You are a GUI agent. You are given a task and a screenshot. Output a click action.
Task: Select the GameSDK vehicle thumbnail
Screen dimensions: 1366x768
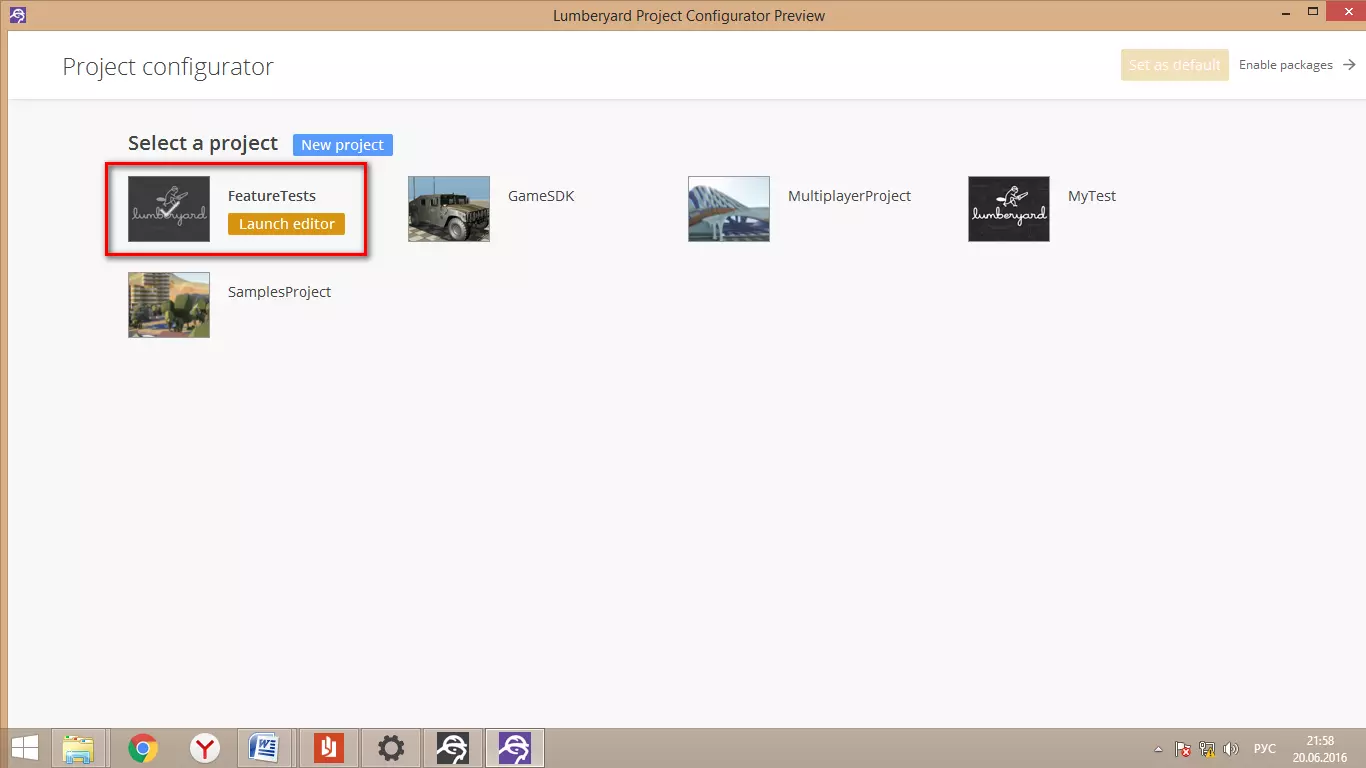[449, 209]
